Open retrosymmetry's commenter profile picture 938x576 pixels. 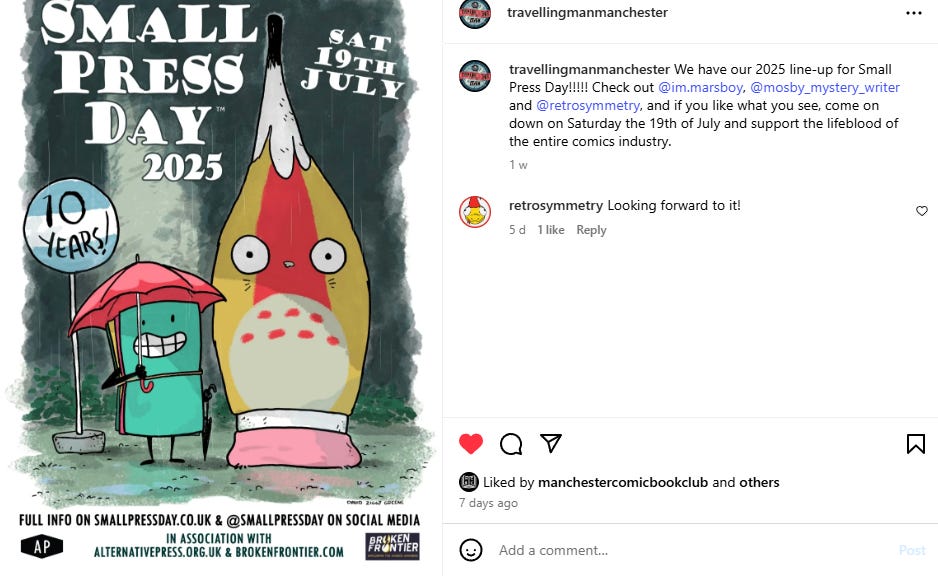[x=475, y=212]
